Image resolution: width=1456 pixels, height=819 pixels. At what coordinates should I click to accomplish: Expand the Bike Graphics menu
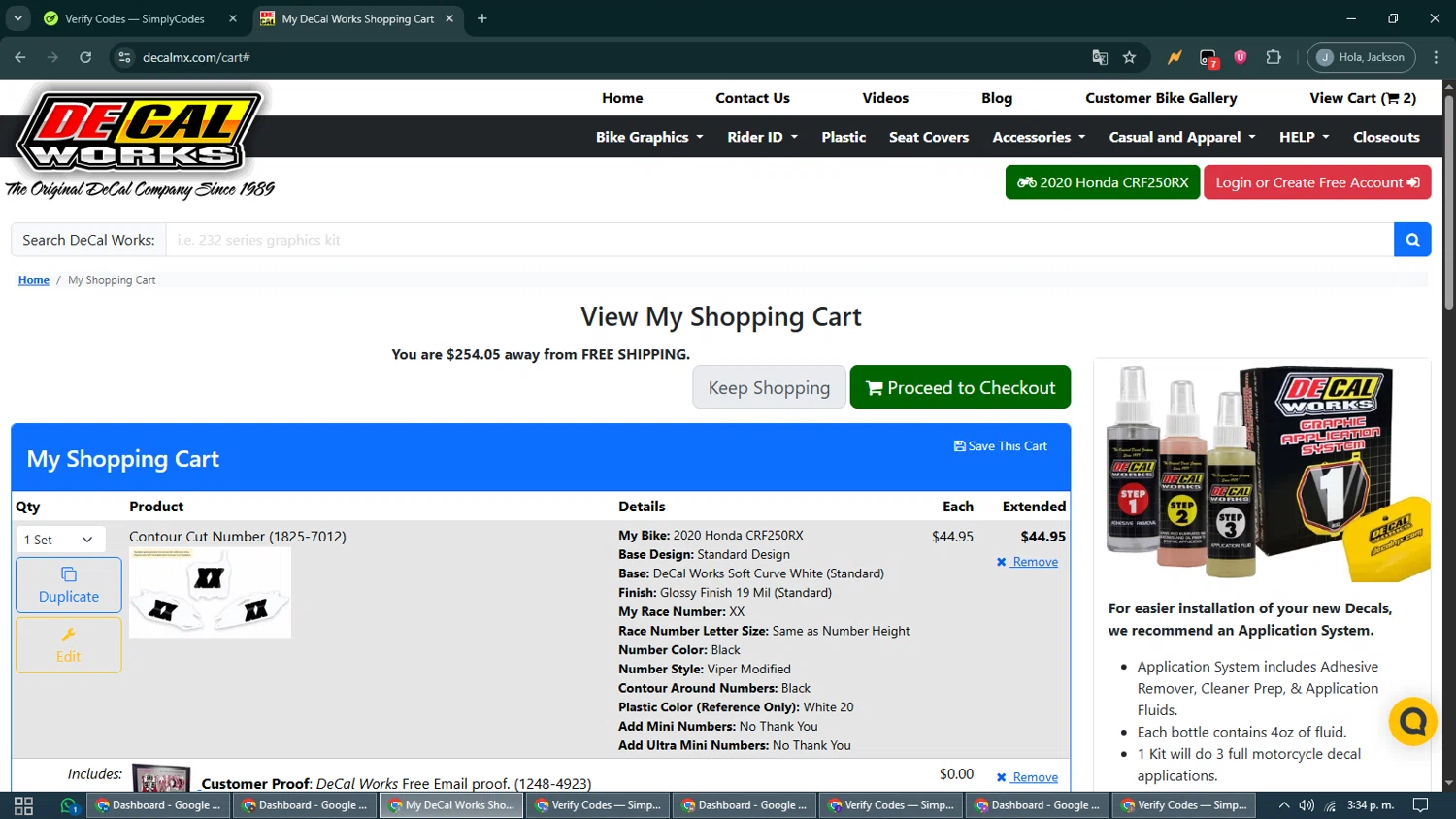coord(649,137)
